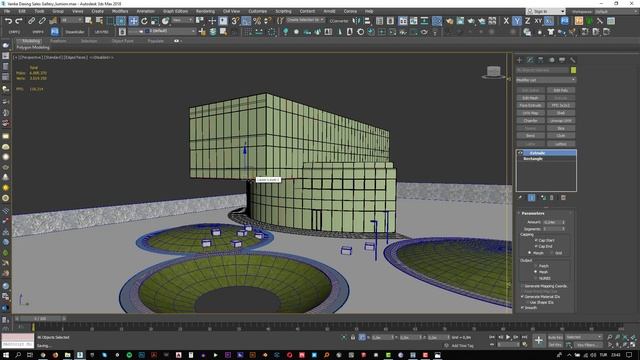Constrain to the XY plane
The height and width of the screenshot is (360, 640).
pos(538,20)
